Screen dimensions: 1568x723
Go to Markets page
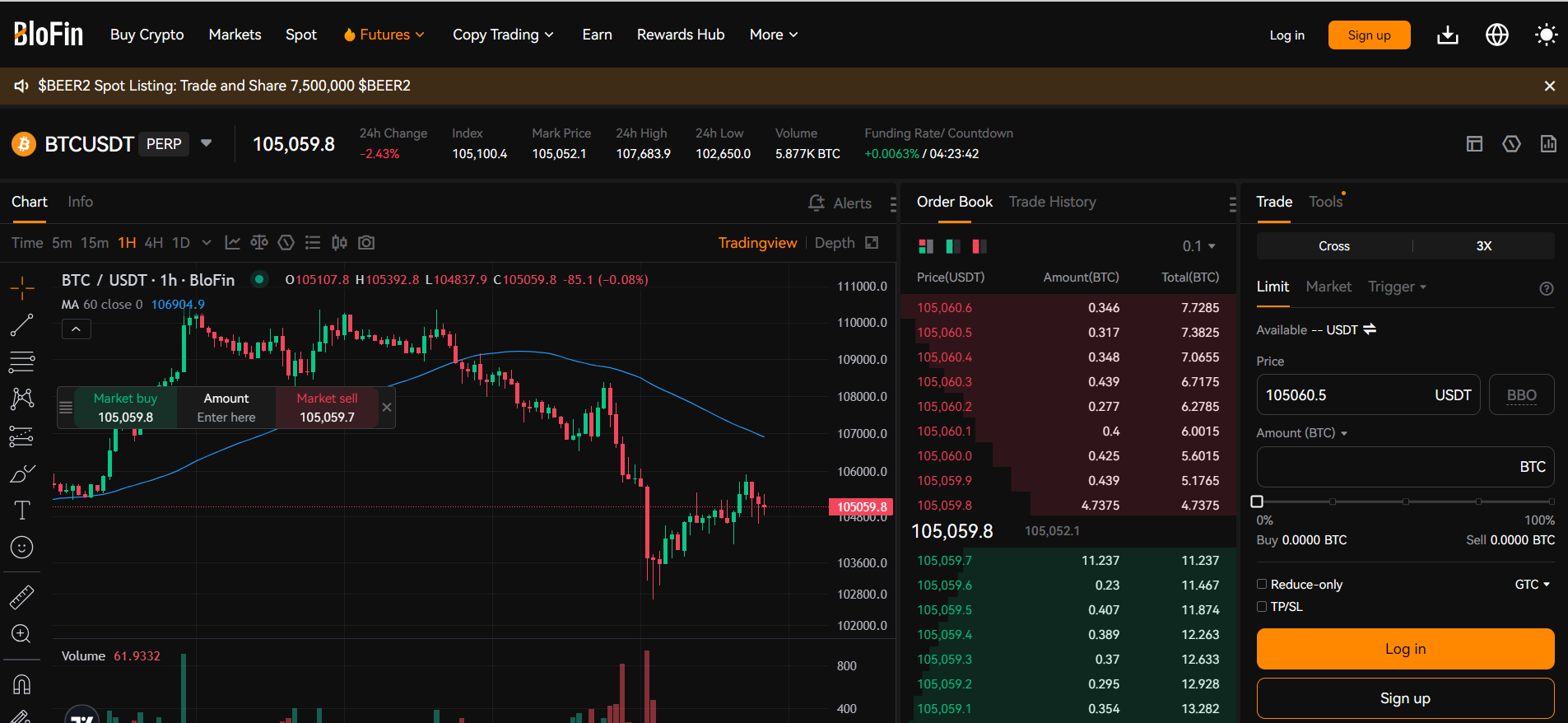pos(235,35)
